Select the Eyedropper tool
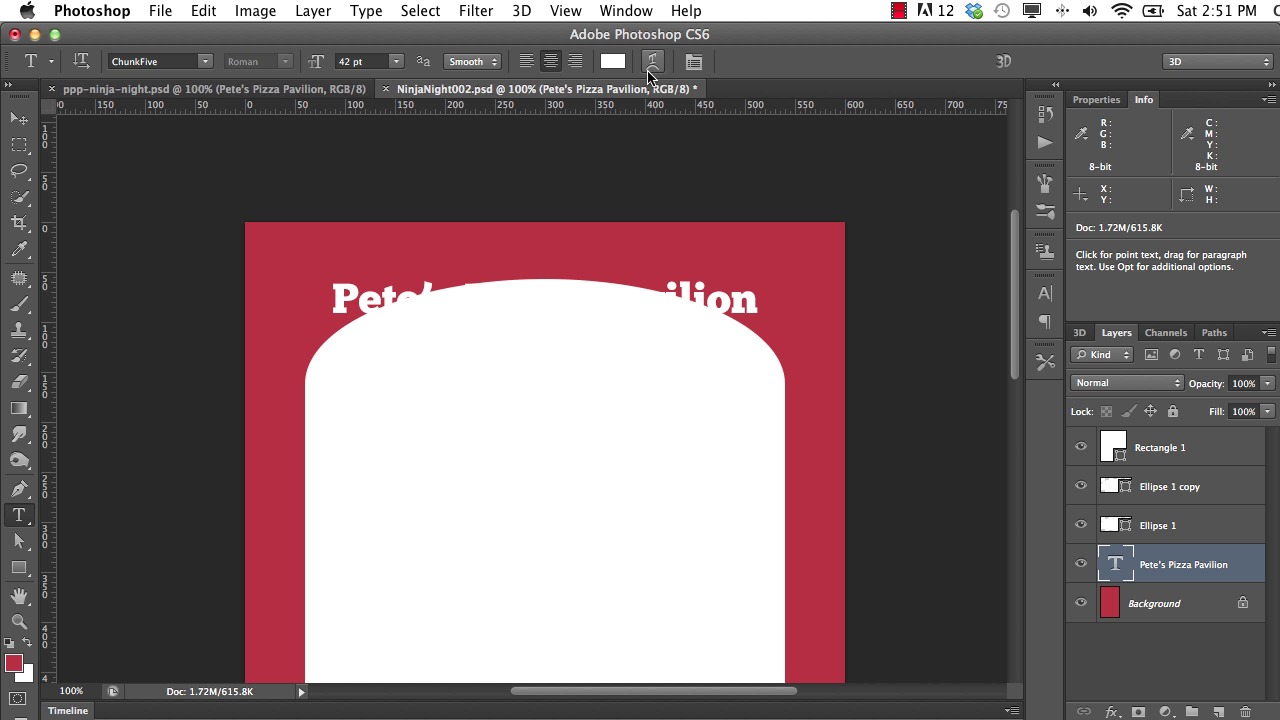This screenshot has height=720, width=1280. [x=19, y=250]
